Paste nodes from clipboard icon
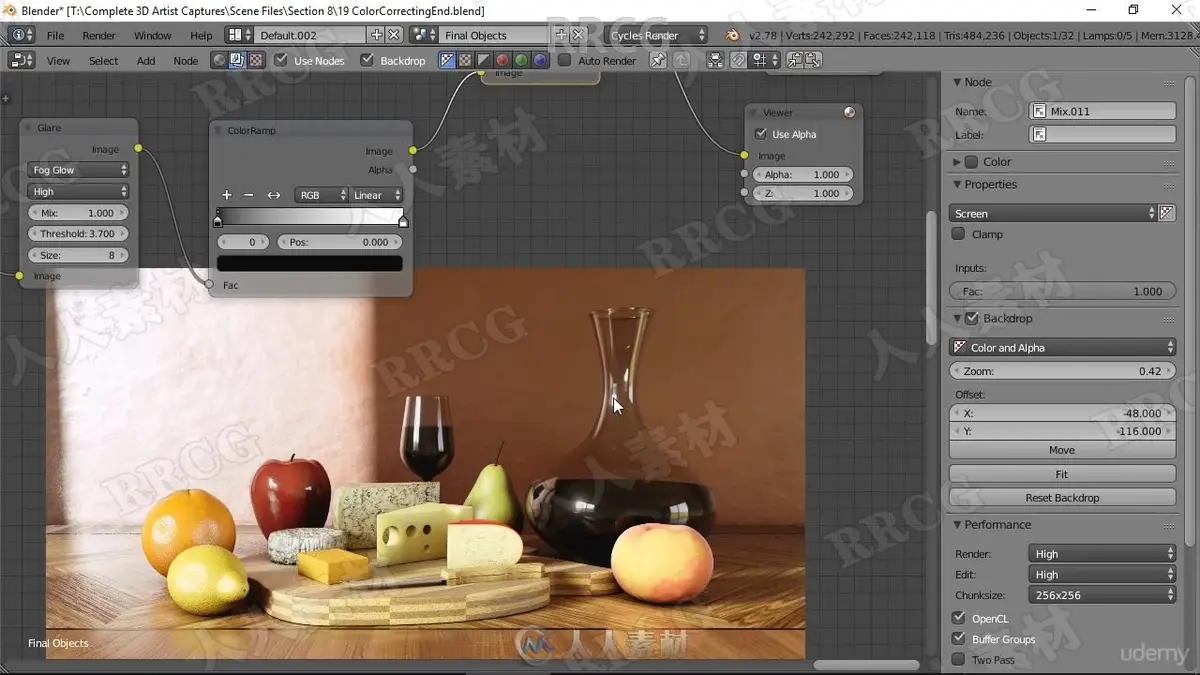 point(812,60)
